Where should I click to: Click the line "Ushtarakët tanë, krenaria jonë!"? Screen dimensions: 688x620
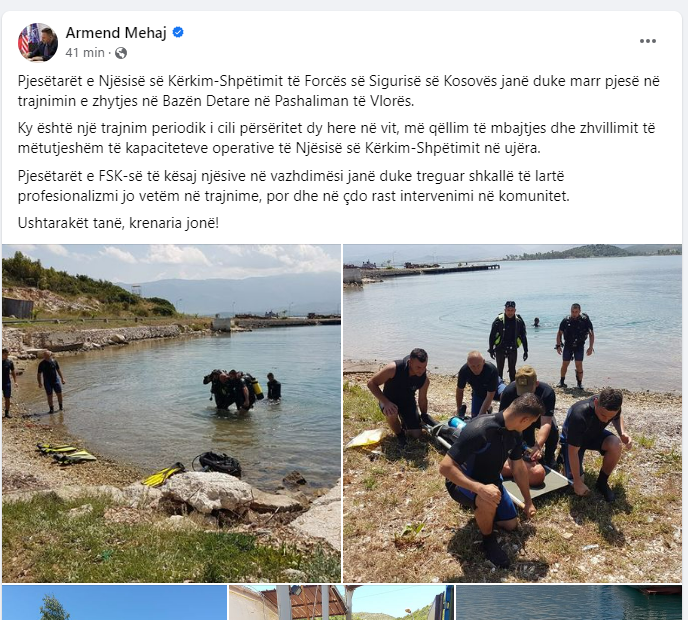click(118, 223)
